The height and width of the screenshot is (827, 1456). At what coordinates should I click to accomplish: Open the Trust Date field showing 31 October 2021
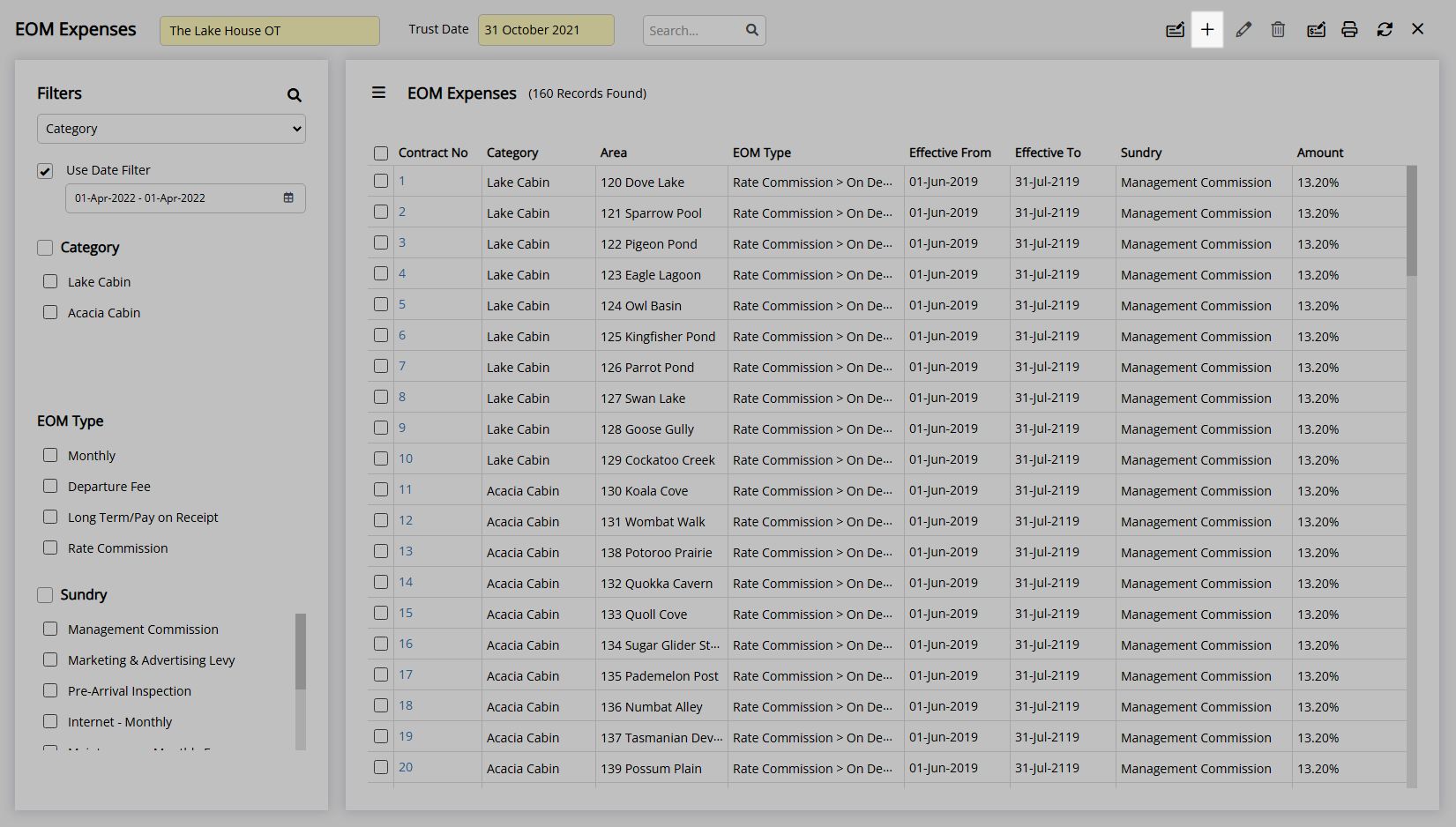pyautogui.click(x=546, y=30)
